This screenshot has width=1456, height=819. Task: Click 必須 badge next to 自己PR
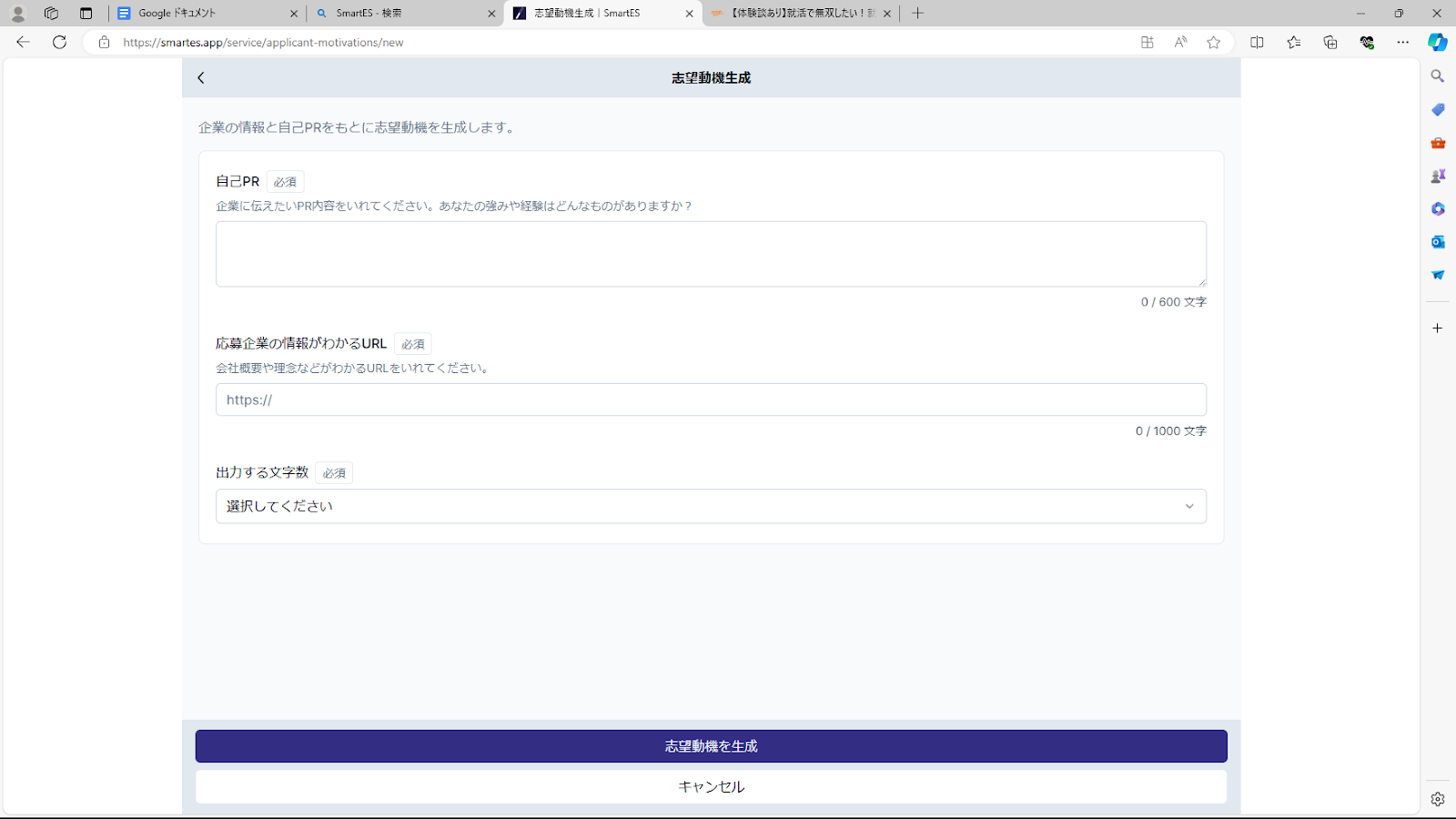coord(285,182)
